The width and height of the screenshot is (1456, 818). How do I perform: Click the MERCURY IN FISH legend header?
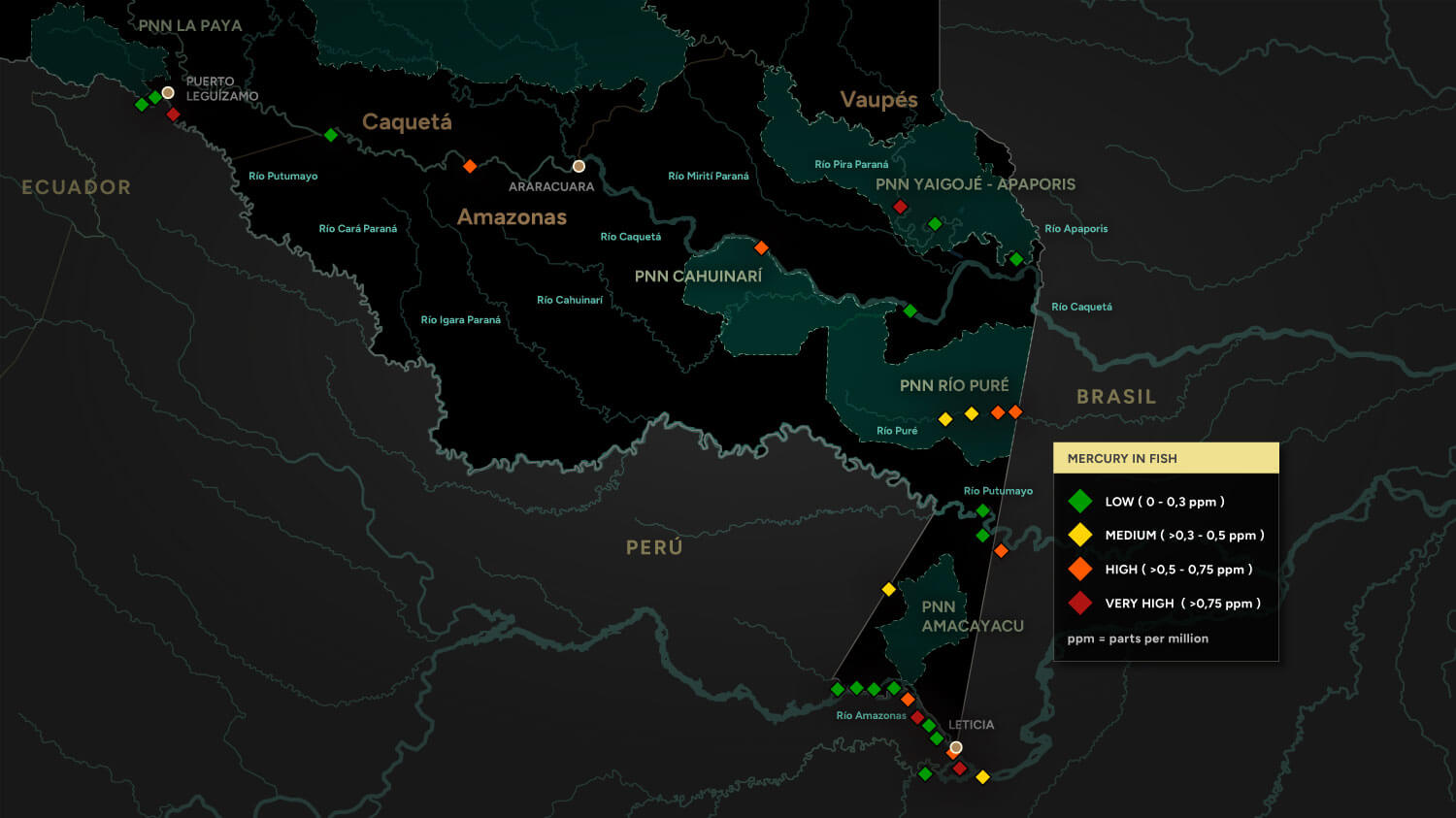(1166, 458)
